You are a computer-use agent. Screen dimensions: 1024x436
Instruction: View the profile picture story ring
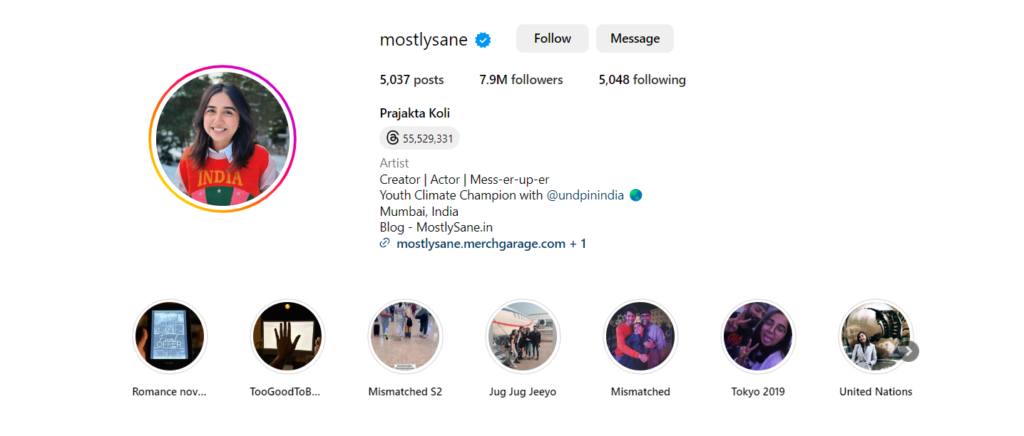click(222, 139)
